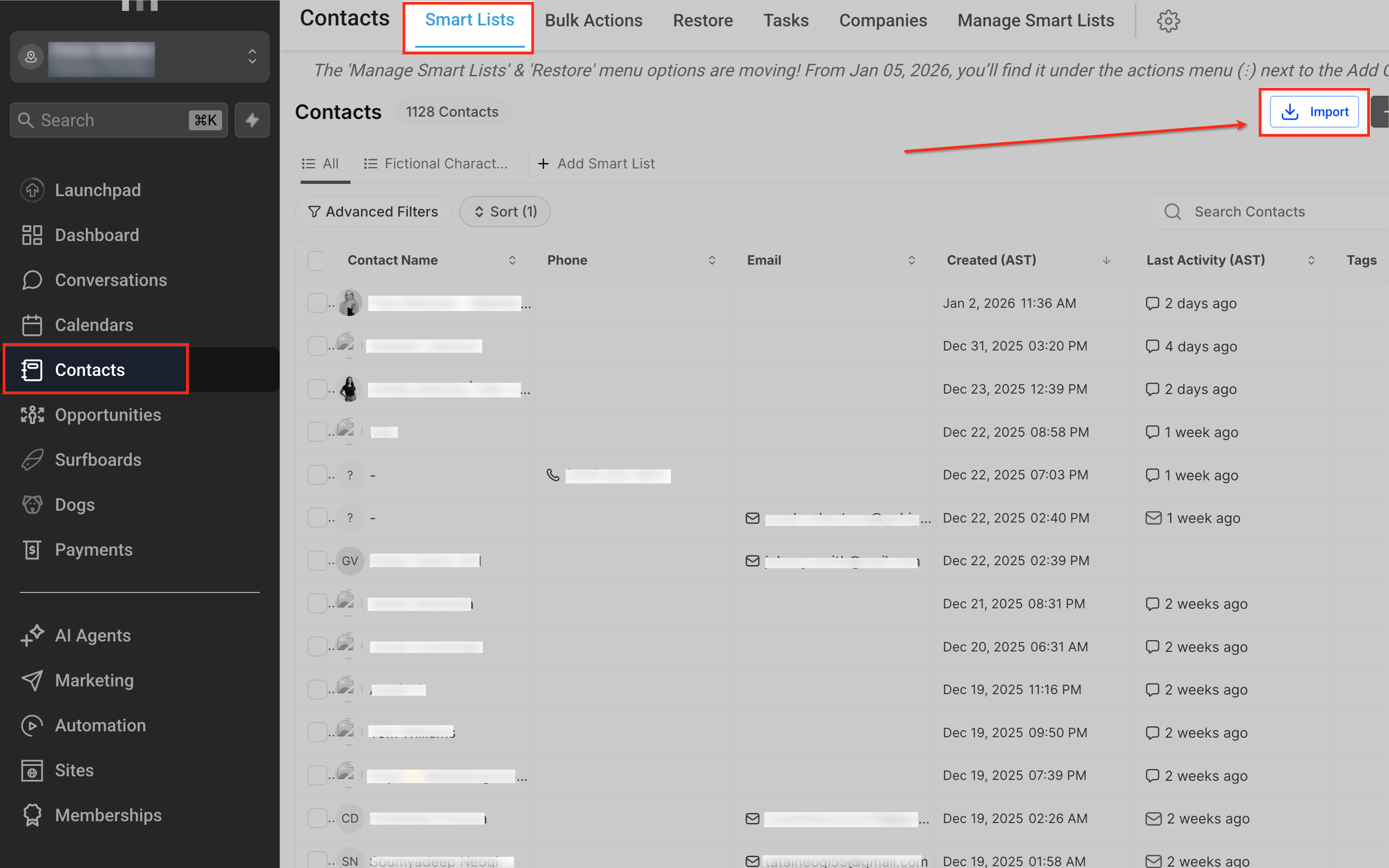Check the Jan 2, 2026 contact row
Image resolution: width=1389 pixels, height=868 pixels.
pyautogui.click(x=317, y=302)
